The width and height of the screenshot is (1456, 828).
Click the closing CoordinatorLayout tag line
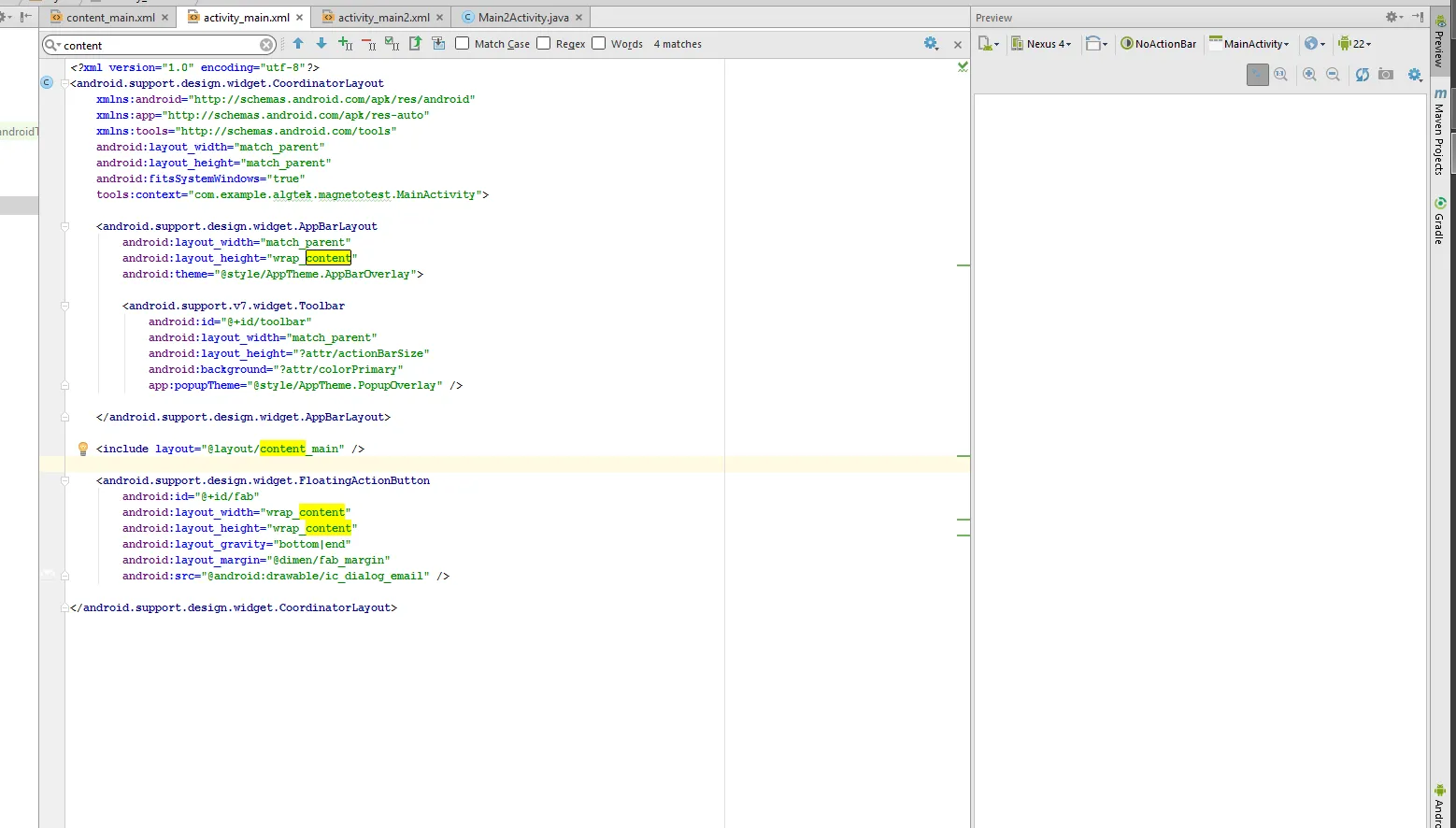click(234, 607)
